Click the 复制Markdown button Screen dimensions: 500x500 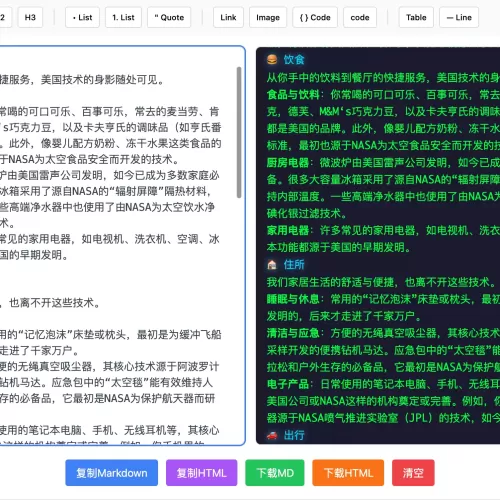112,473
